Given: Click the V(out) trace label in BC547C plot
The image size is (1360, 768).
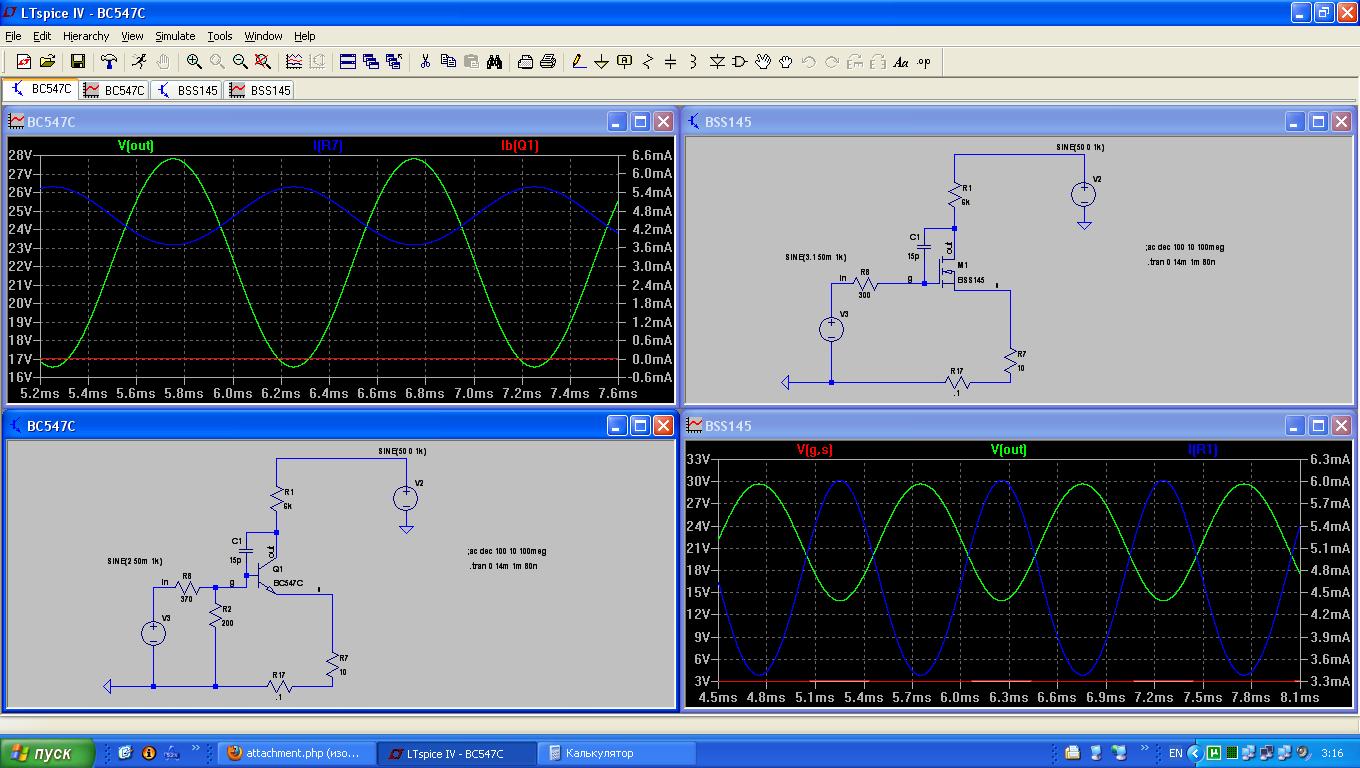Looking at the screenshot, I should 136,145.
